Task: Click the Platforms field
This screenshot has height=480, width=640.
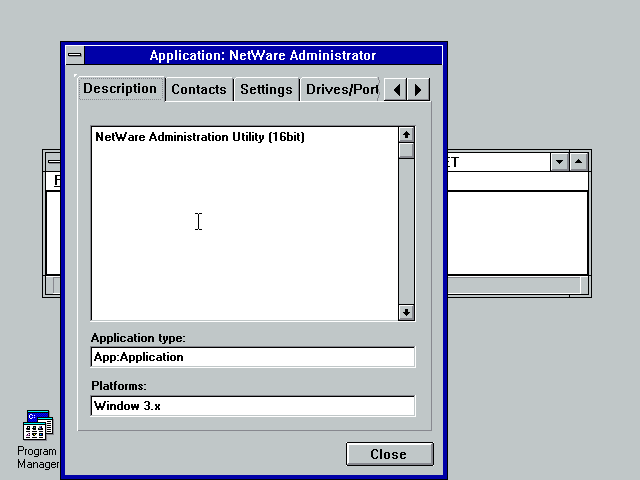Action: pos(253,406)
